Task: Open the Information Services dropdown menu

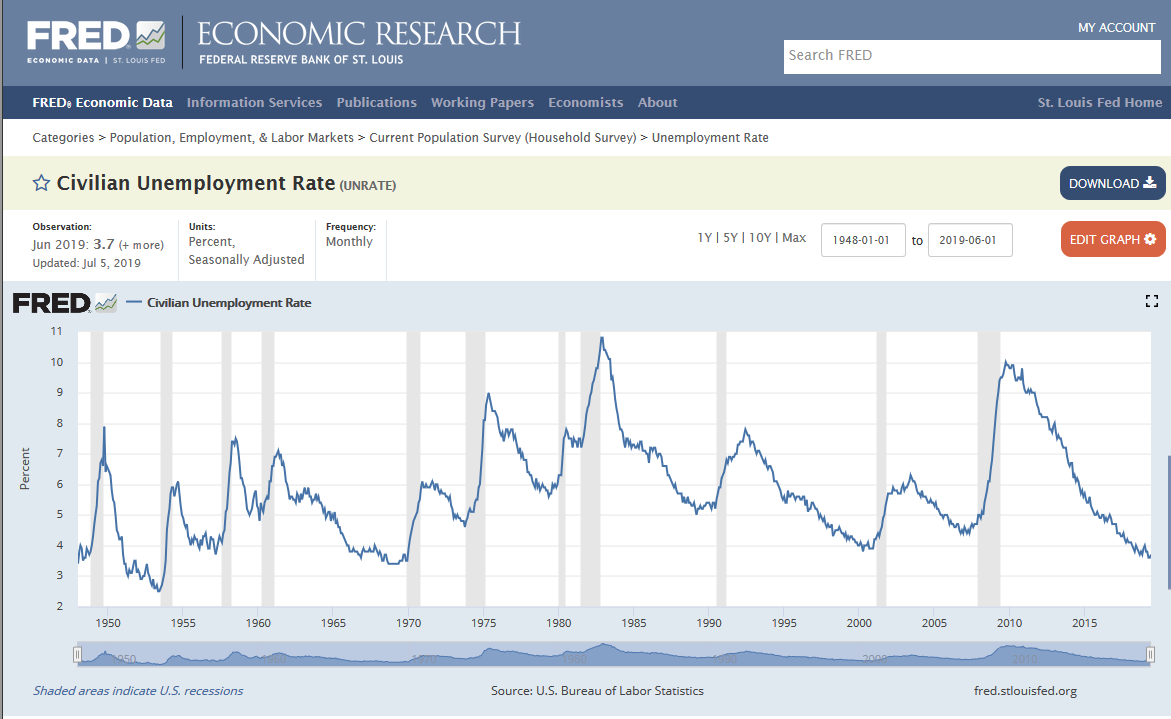Action: pos(254,102)
